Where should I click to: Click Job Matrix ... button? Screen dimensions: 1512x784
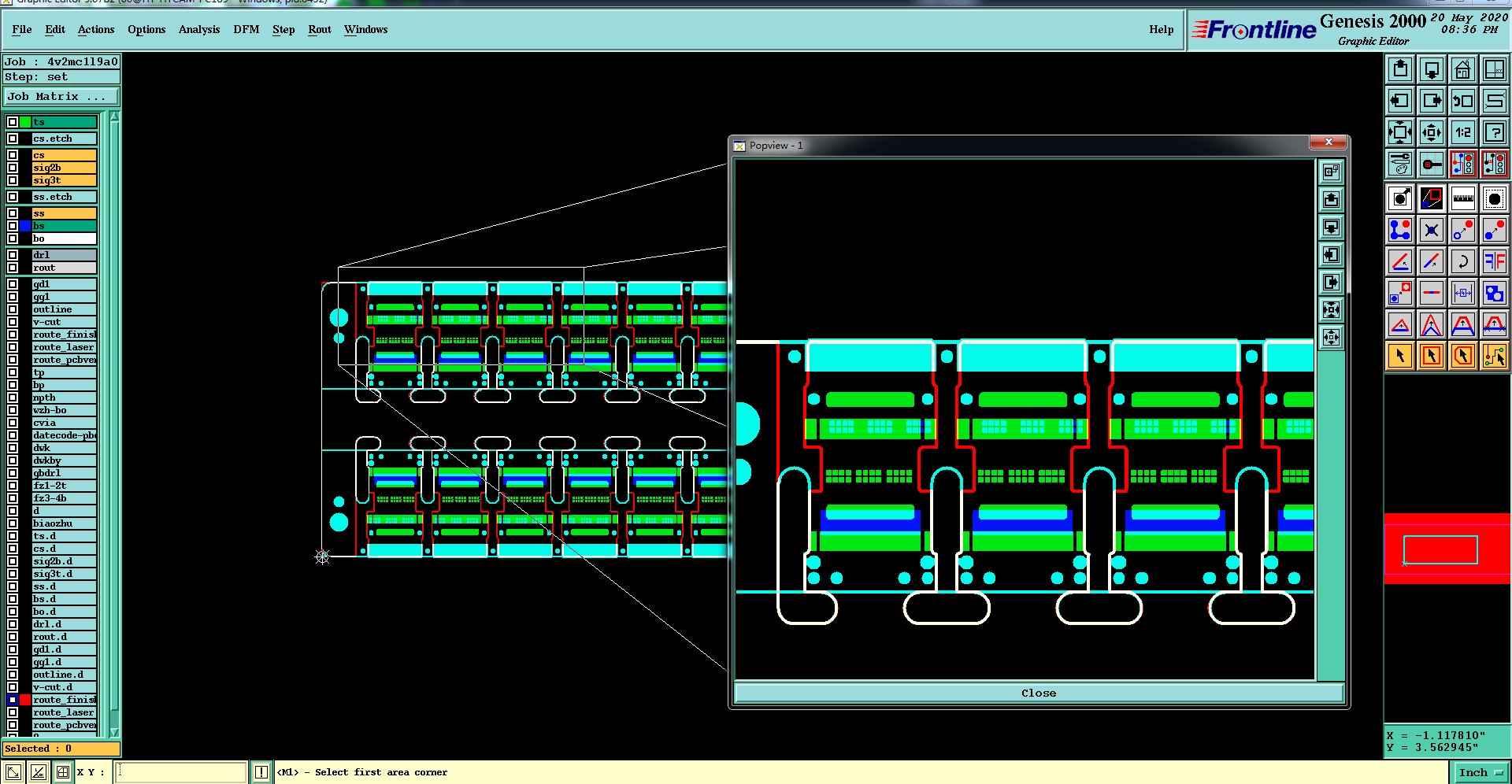pyautogui.click(x=61, y=97)
